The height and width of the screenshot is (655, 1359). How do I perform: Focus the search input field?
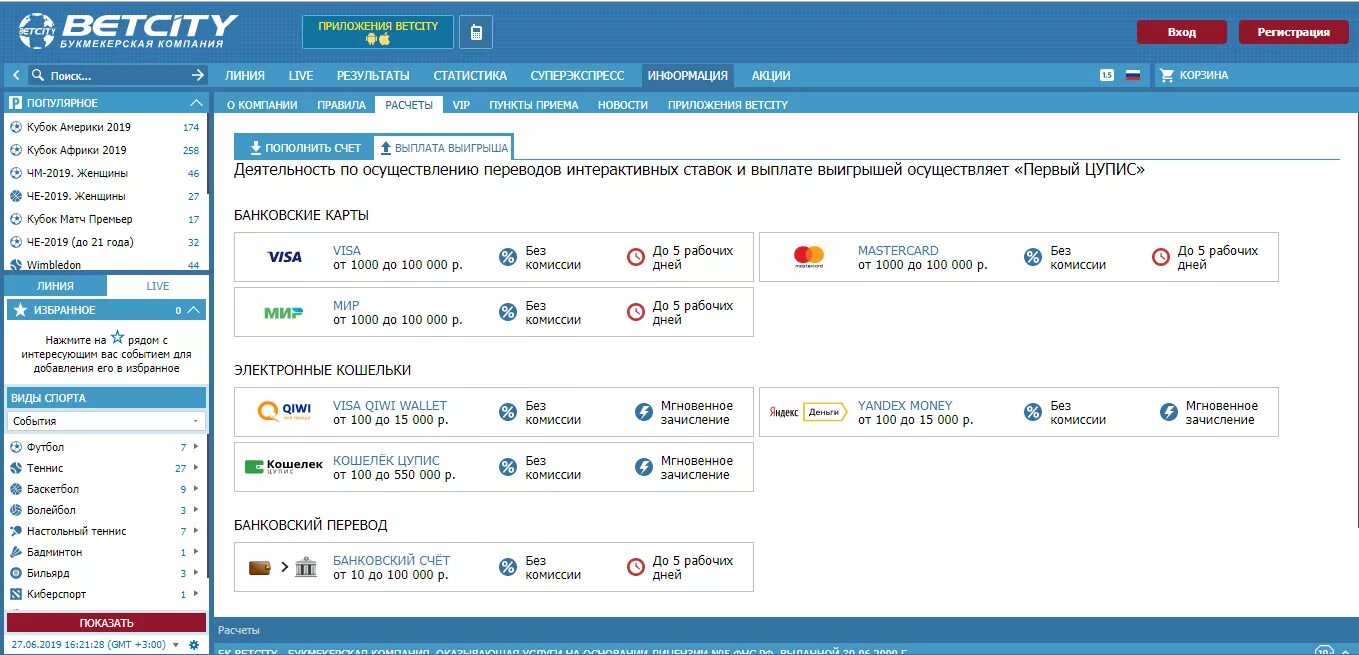117,75
